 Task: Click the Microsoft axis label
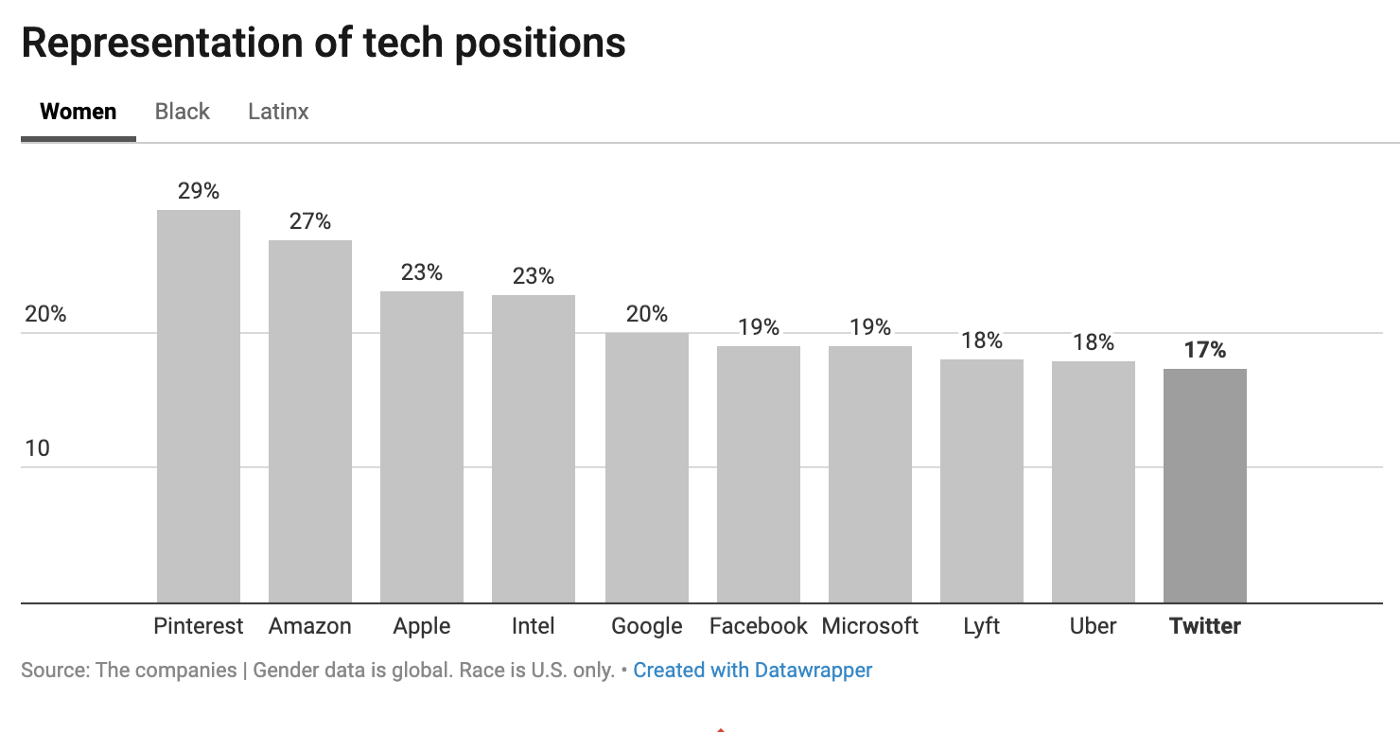click(870, 627)
